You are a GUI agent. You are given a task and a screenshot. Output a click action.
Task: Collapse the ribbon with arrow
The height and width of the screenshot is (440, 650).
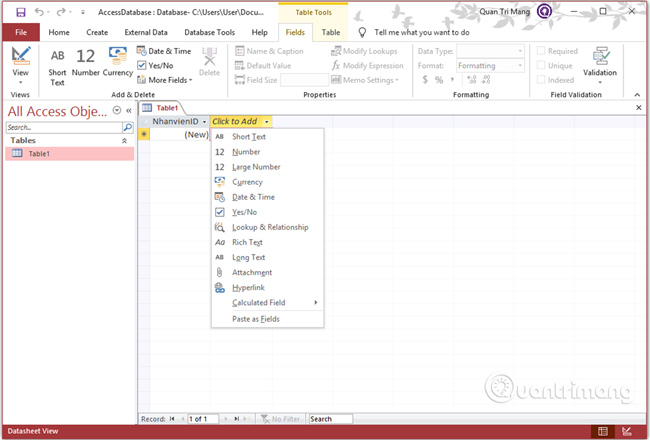(x=637, y=95)
